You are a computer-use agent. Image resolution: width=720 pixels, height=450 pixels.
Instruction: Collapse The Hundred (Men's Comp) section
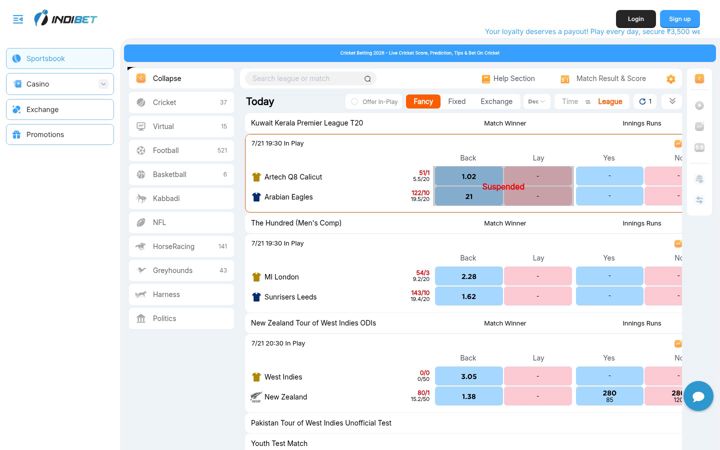click(463, 223)
